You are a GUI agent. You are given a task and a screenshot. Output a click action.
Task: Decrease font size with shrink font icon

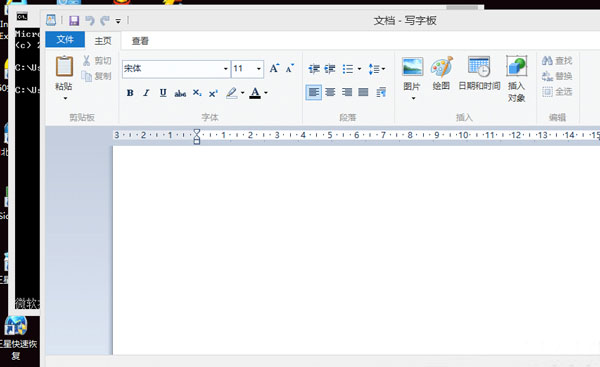(x=290, y=69)
